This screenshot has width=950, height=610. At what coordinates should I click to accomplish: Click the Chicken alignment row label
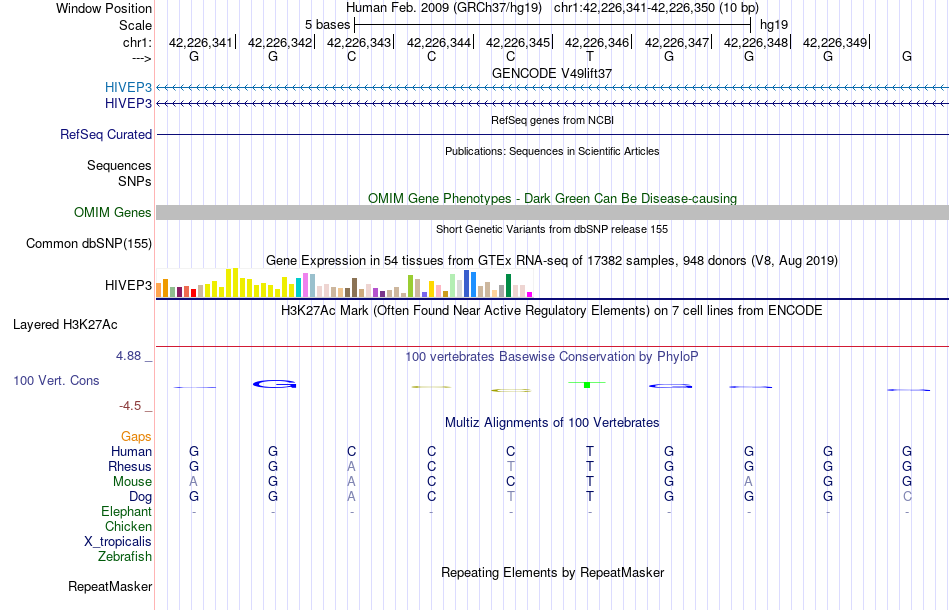tap(128, 526)
